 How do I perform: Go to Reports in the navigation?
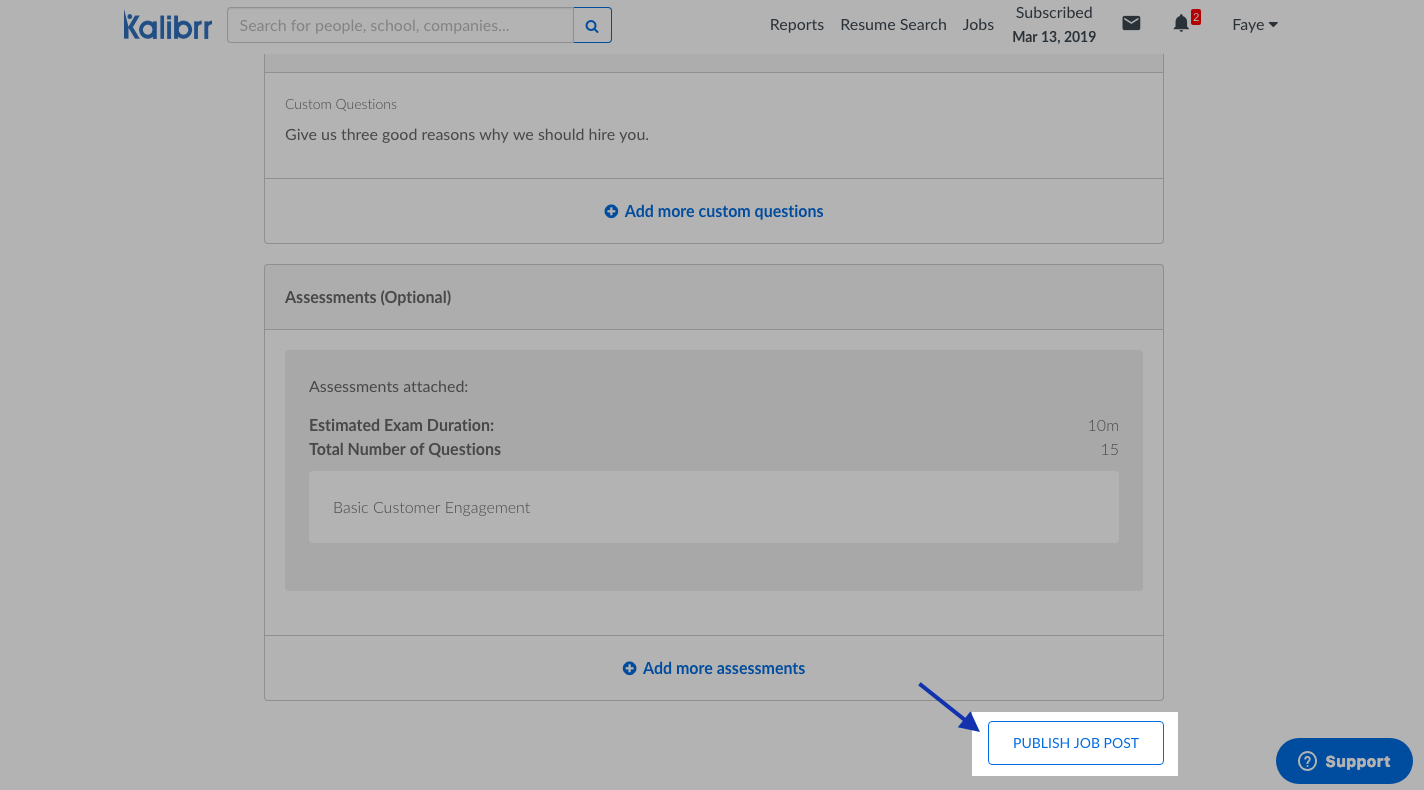pyautogui.click(x=796, y=25)
